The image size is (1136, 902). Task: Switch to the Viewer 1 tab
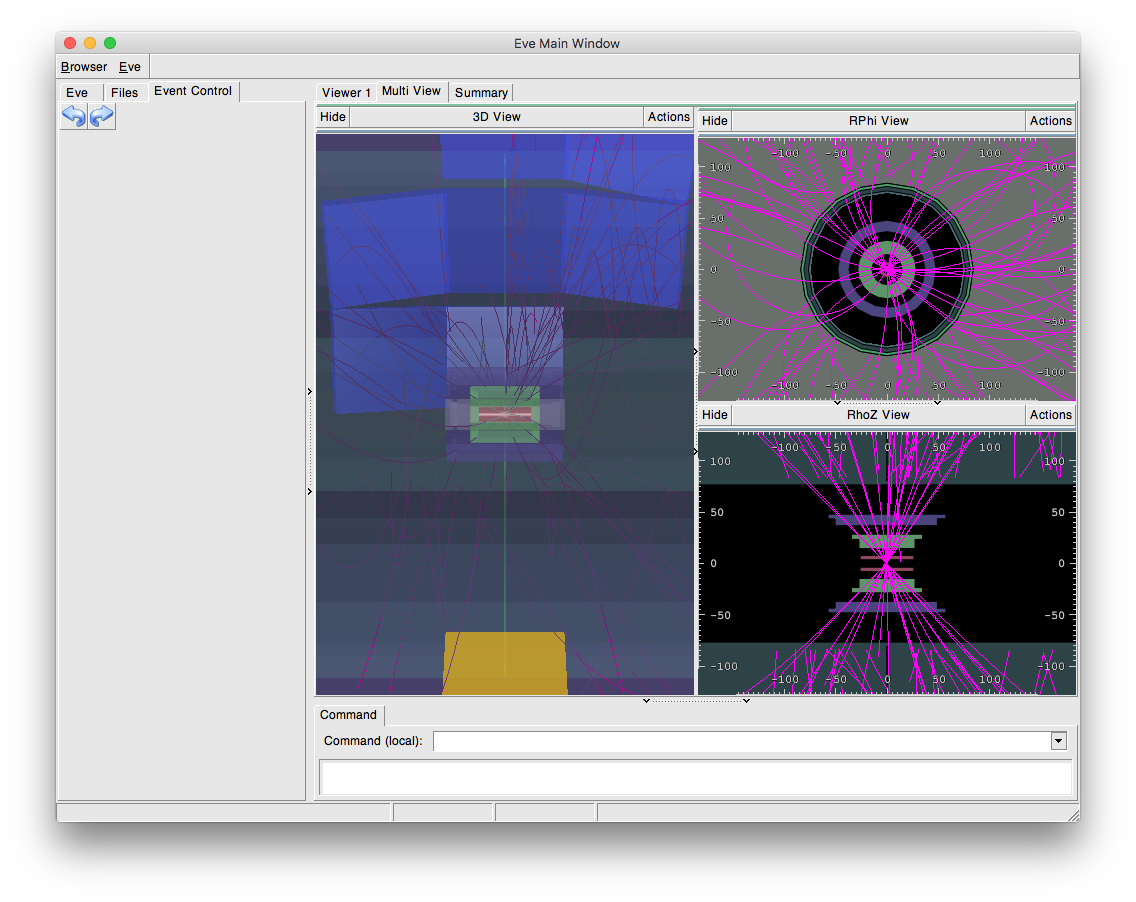click(x=346, y=92)
